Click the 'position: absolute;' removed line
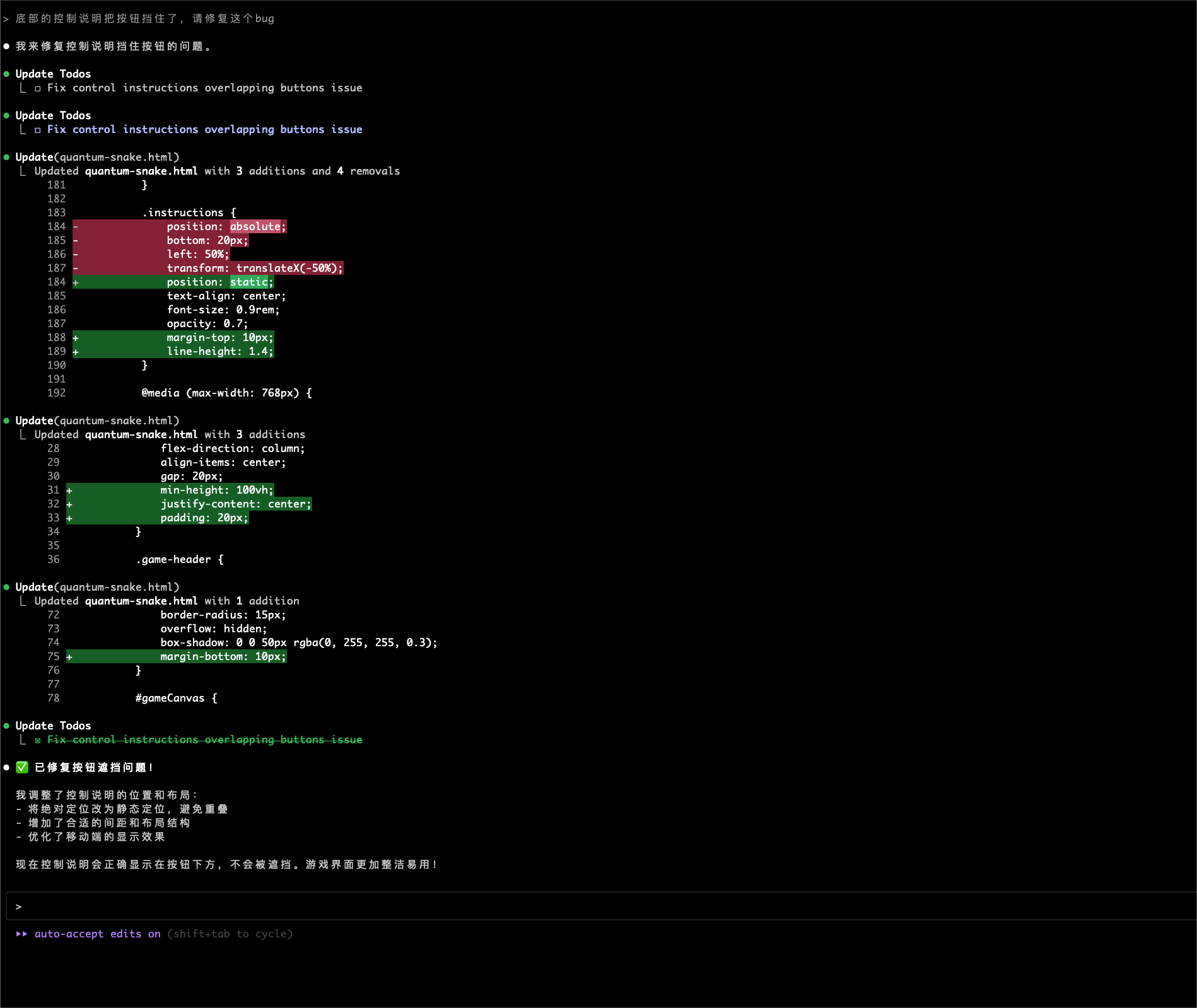Viewport: 1197px width, 1008px height. (x=180, y=226)
